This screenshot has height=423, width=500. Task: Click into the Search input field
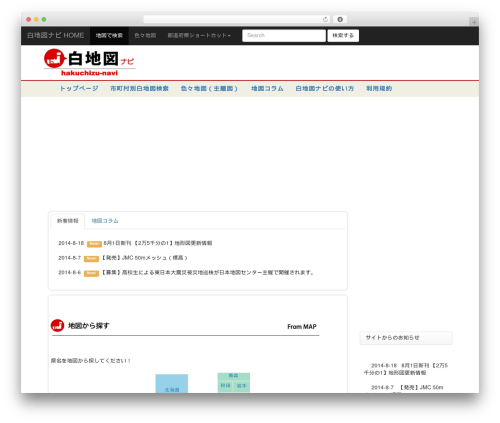click(284, 35)
